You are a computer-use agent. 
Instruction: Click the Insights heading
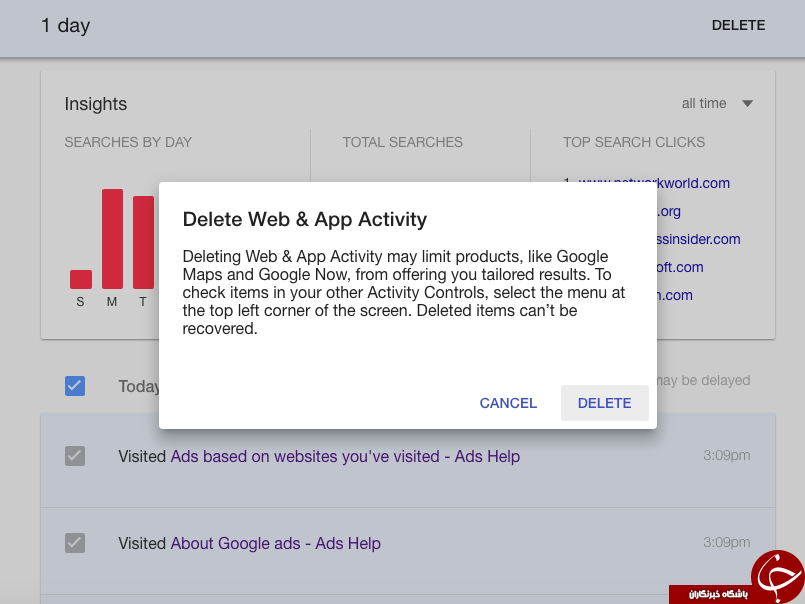point(95,104)
